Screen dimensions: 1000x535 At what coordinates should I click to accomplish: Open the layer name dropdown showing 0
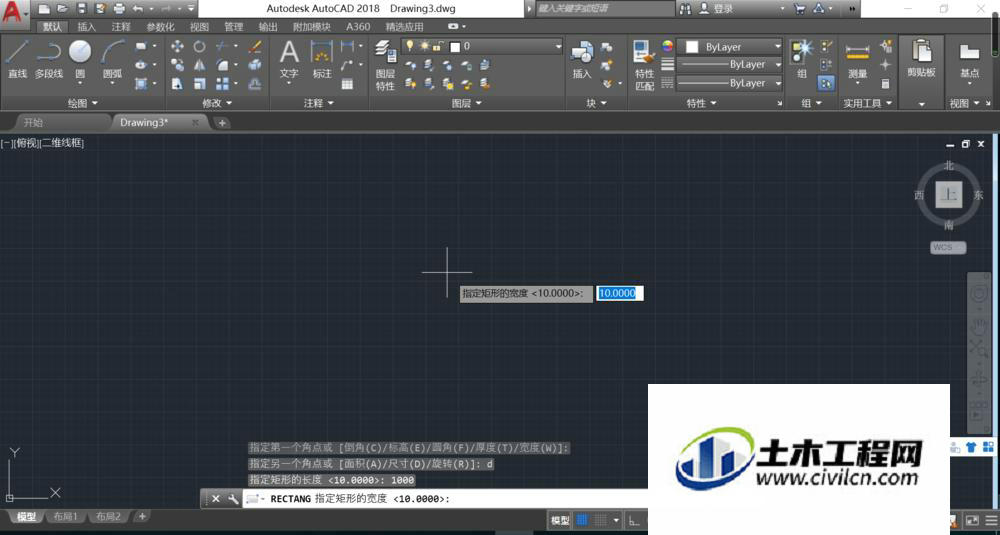tap(481, 47)
